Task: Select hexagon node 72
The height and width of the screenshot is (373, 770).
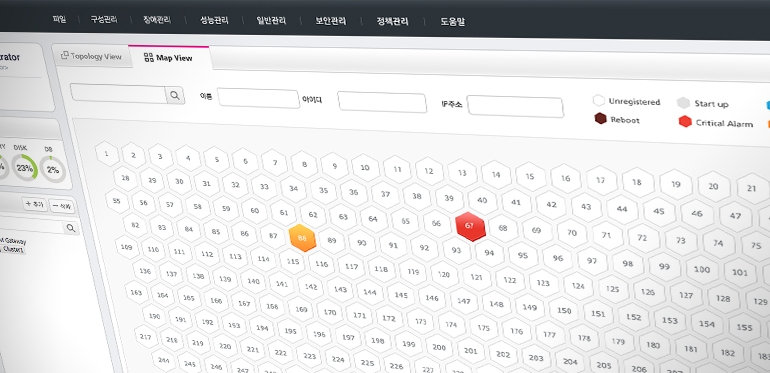Action: 642,238
